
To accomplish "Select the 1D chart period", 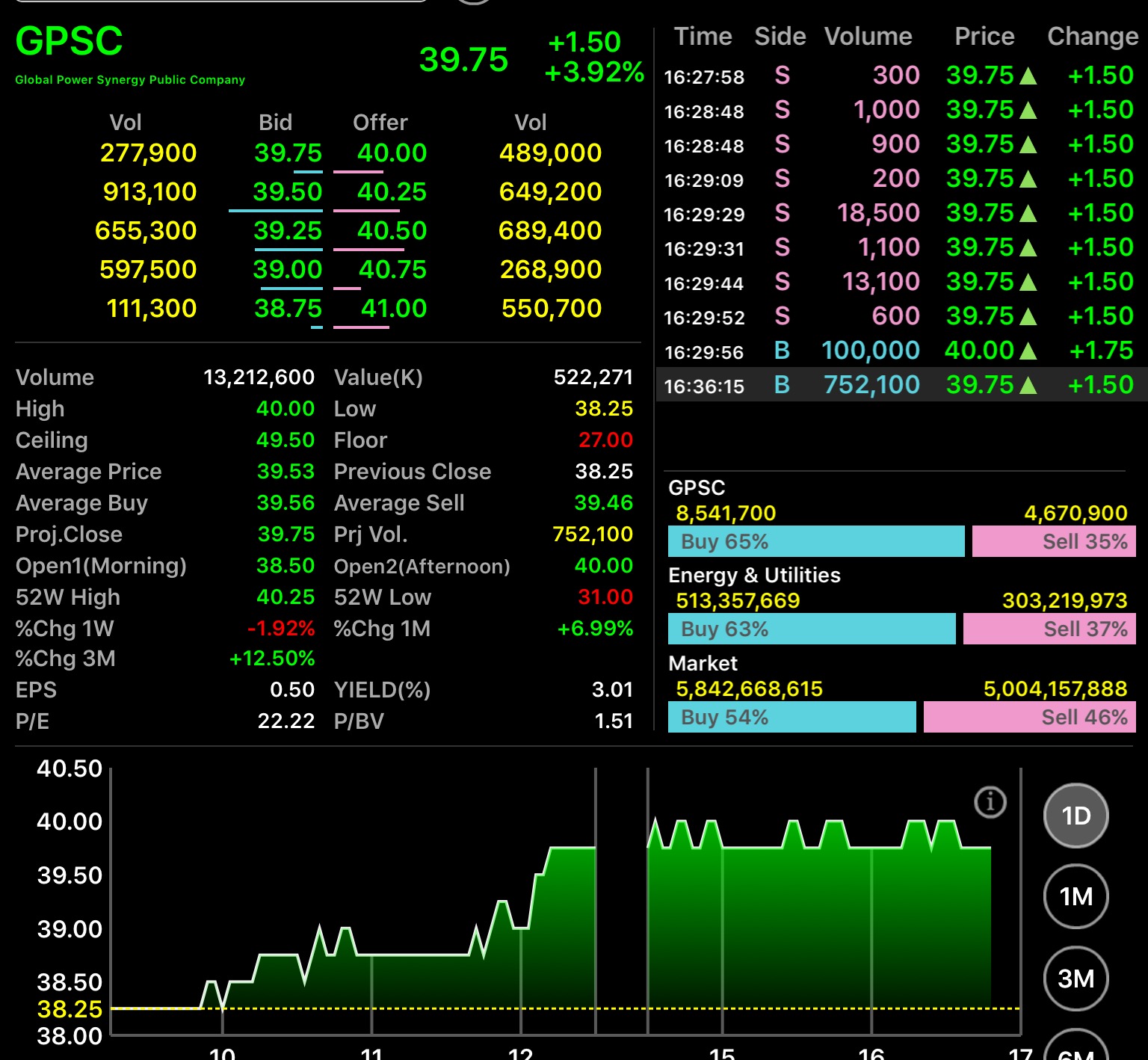I will (1076, 816).
